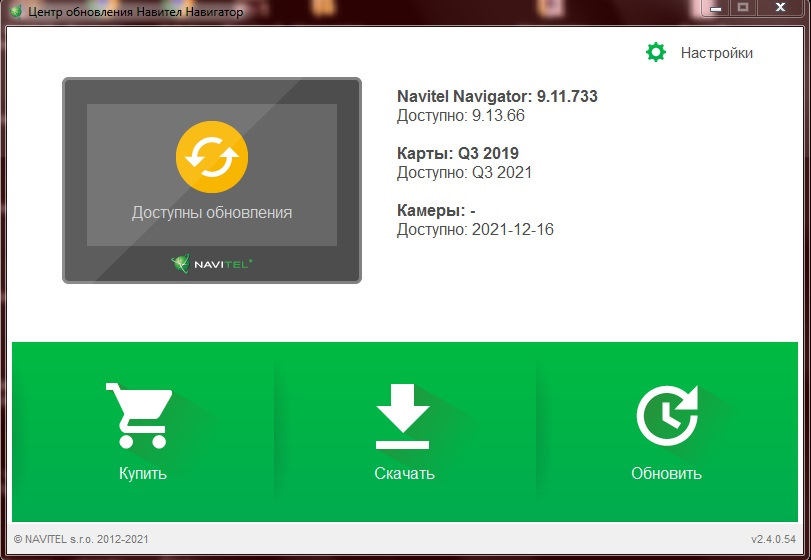811x560 pixels.
Task: Click the Доступны обновления text
Action: 212,213
